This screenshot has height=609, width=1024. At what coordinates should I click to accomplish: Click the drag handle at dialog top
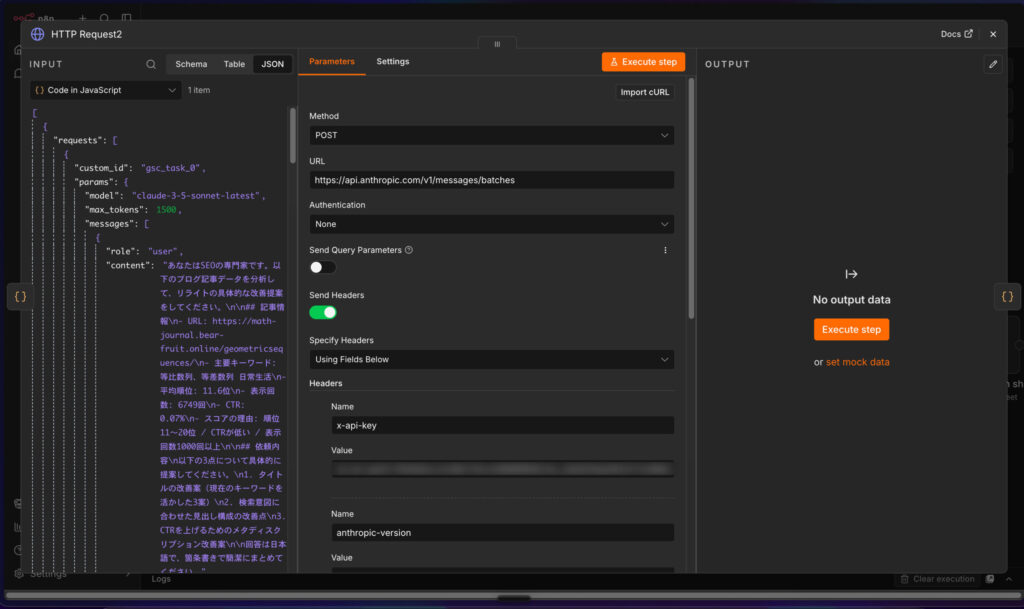497,44
